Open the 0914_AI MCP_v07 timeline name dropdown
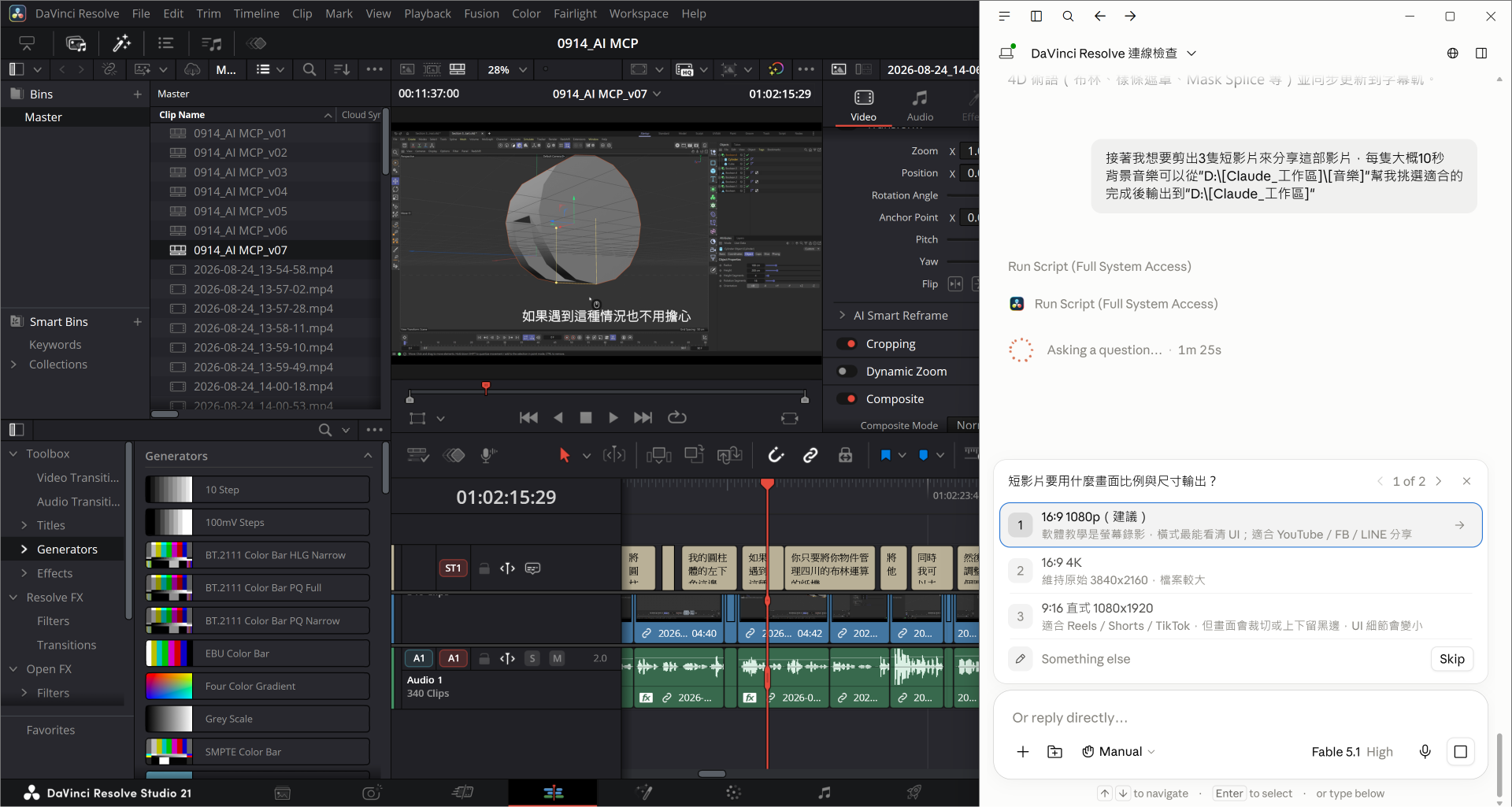The image size is (1512, 807). (657, 94)
